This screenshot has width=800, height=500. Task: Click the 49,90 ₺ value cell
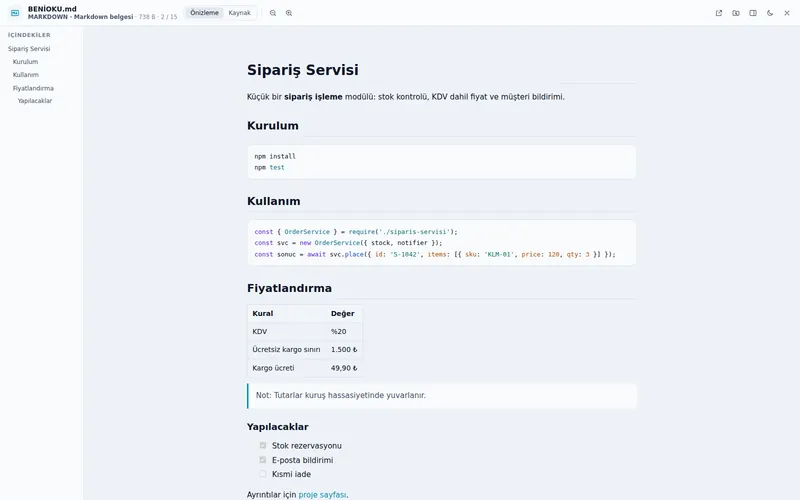tap(344, 368)
